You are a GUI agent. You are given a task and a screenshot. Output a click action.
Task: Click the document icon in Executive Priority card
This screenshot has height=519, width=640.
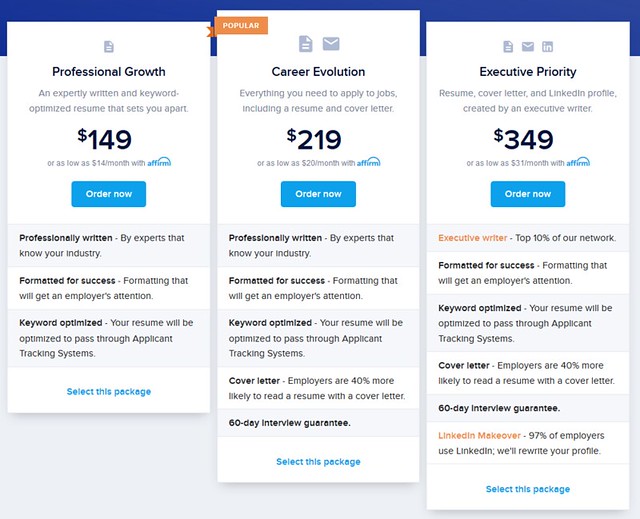coord(508,47)
